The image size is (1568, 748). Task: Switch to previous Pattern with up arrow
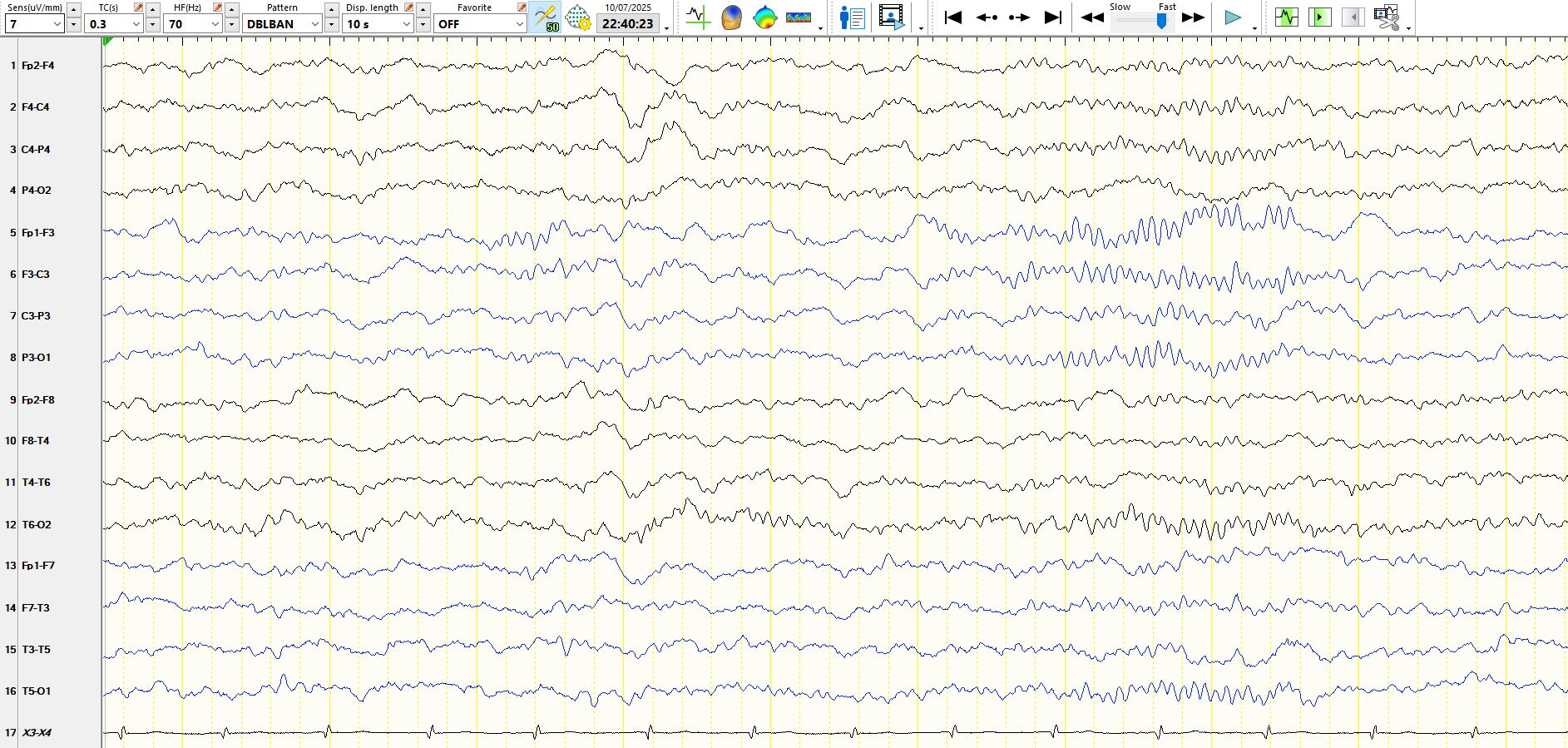click(x=332, y=9)
